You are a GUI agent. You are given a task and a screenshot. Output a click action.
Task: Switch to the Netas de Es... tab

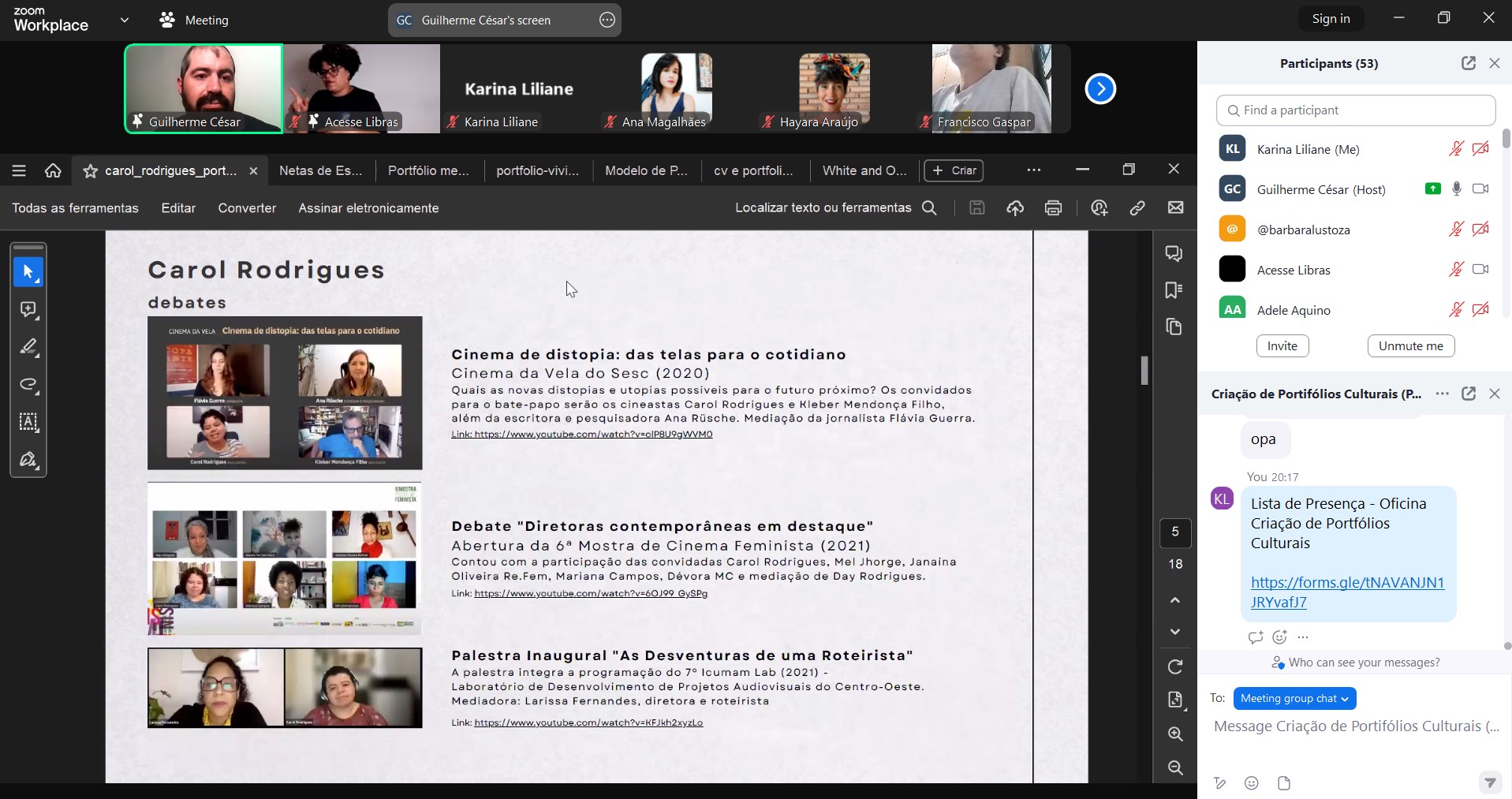point(321,170)
